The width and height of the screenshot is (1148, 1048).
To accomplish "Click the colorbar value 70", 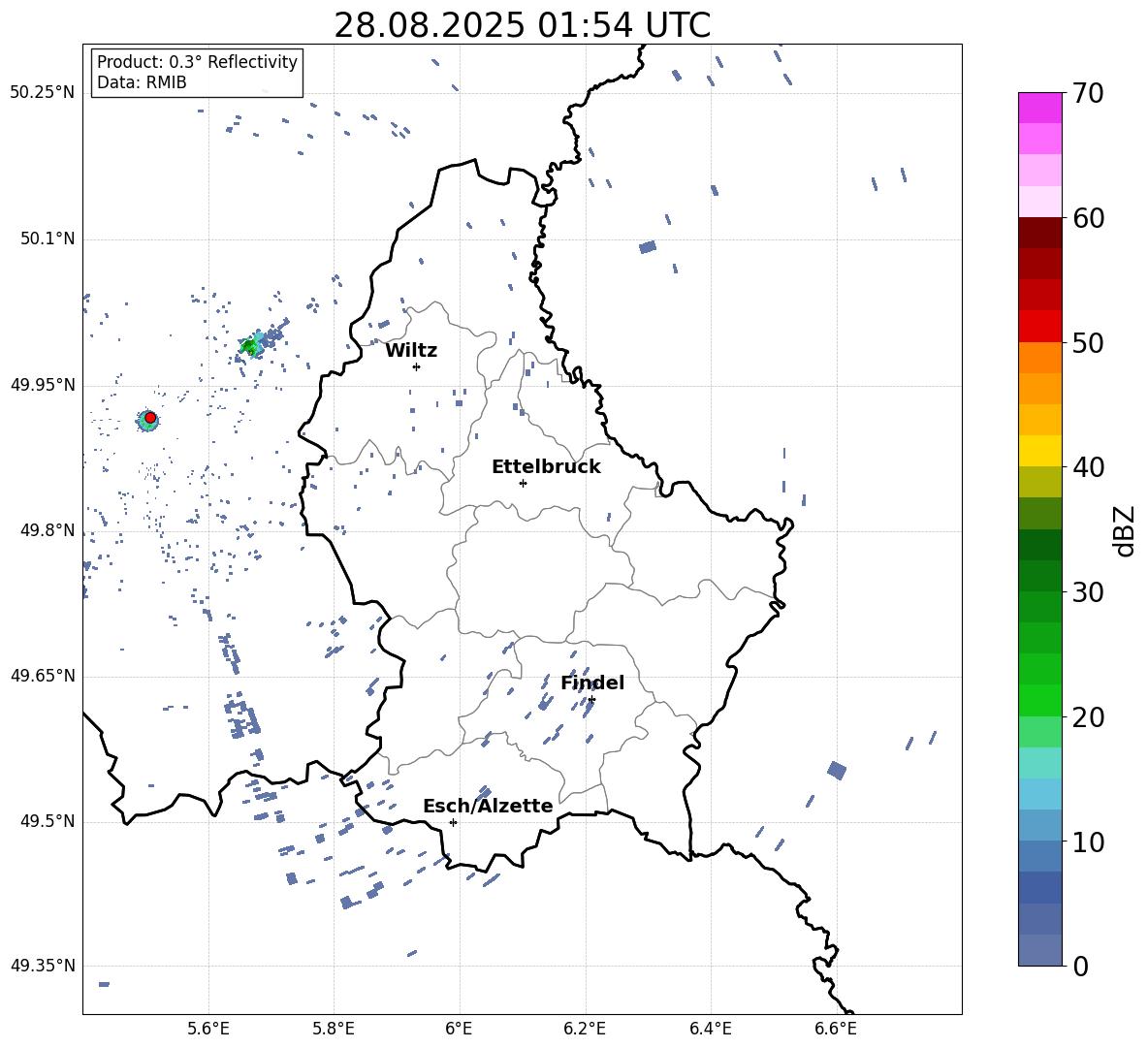I will pos(1088,93).
